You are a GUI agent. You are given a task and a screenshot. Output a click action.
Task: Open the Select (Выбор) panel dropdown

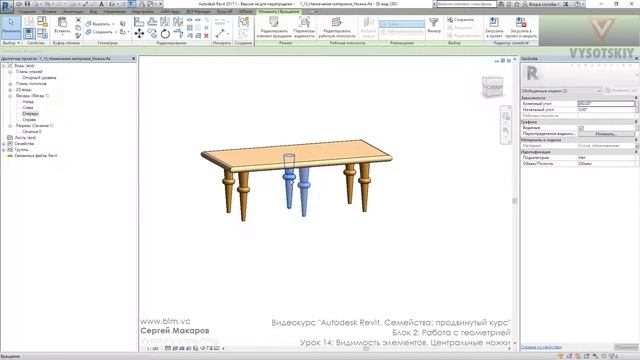11,43
